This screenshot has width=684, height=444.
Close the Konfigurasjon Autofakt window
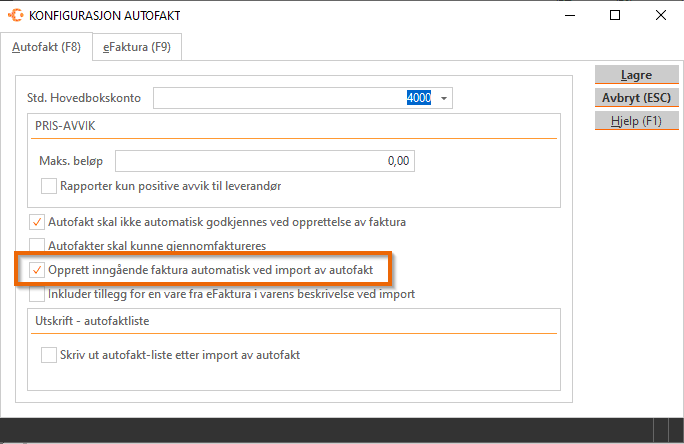(x=661, y=15)
